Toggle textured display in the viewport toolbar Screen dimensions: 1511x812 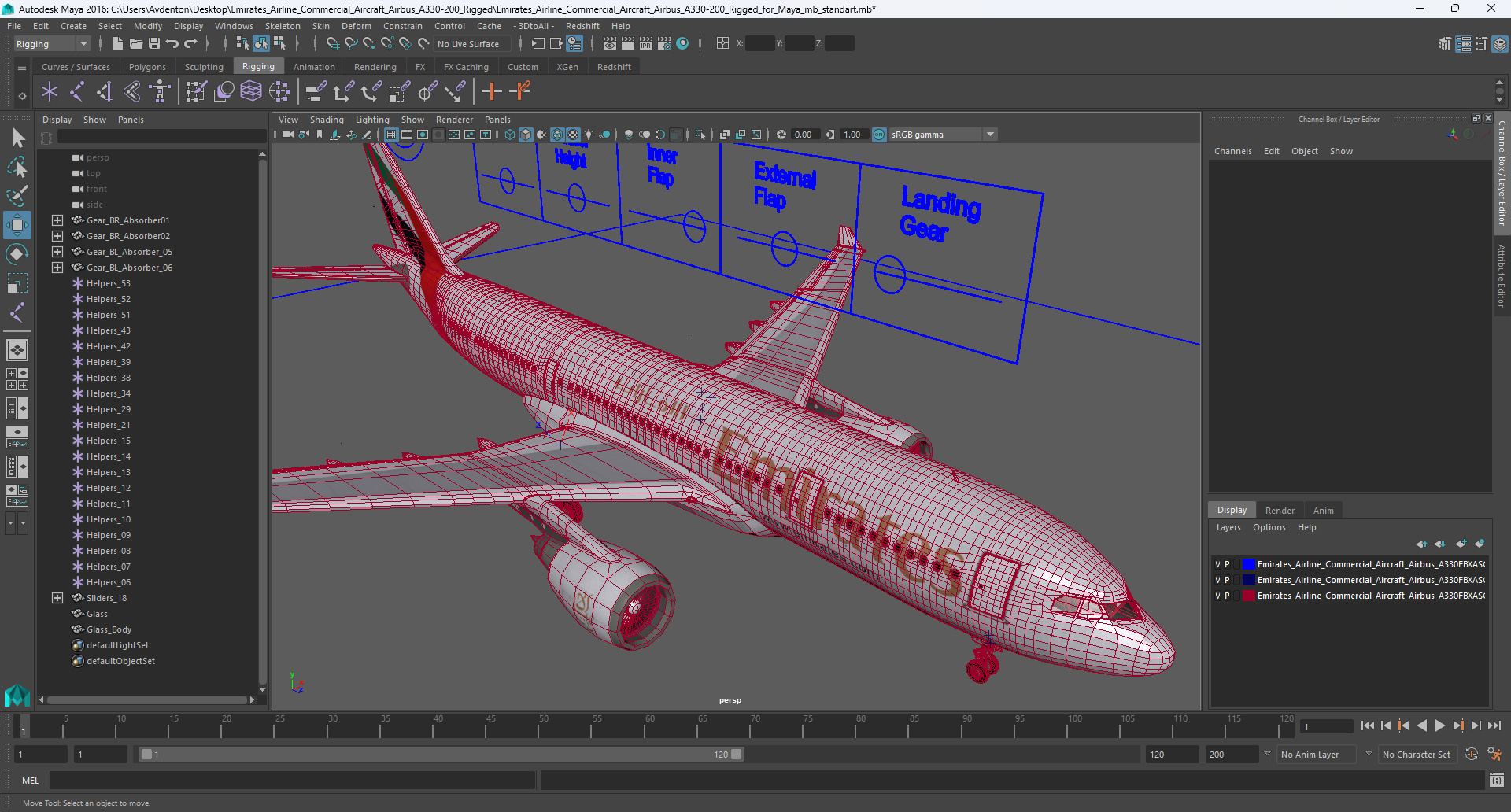point(573,135)
